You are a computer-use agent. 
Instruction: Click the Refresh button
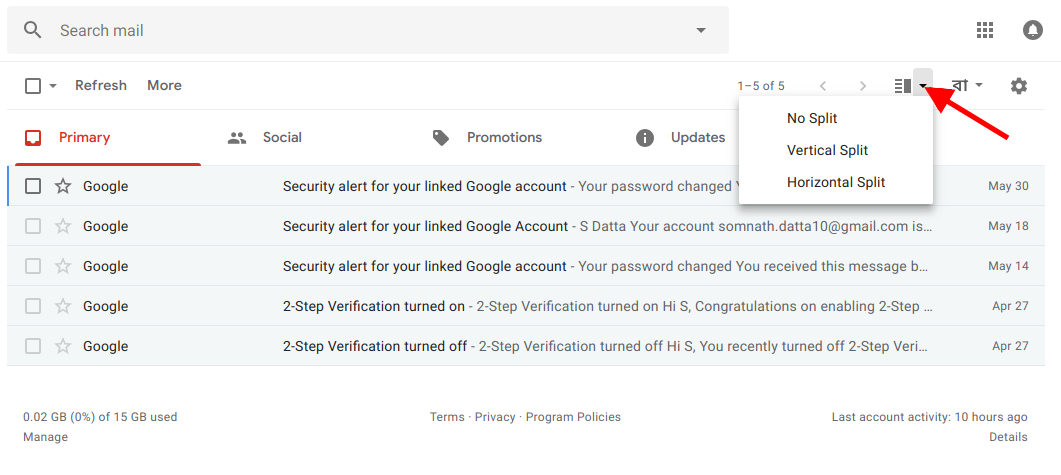[x=101, y=86]
